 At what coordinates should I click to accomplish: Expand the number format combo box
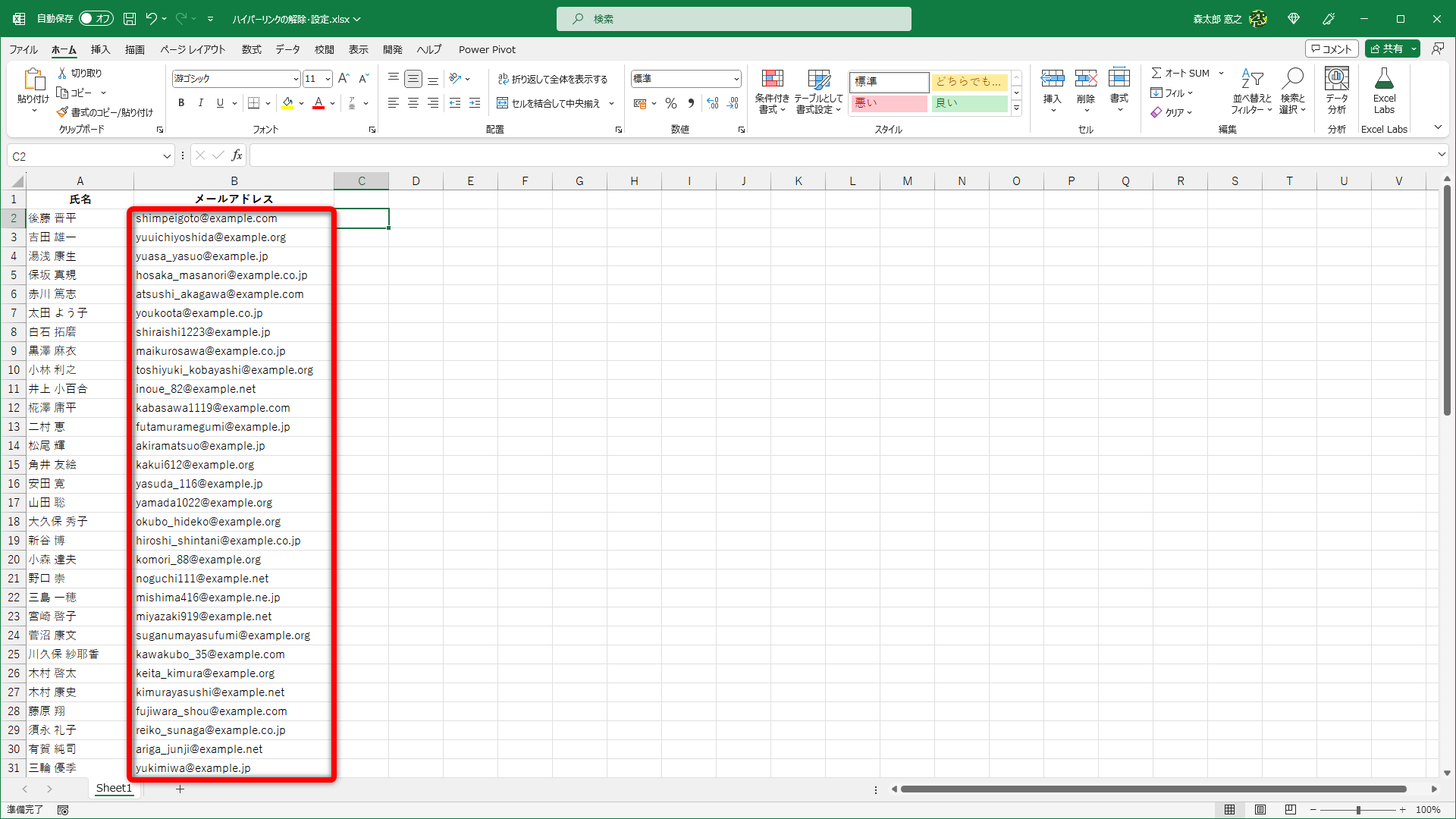tap(736, 79)
